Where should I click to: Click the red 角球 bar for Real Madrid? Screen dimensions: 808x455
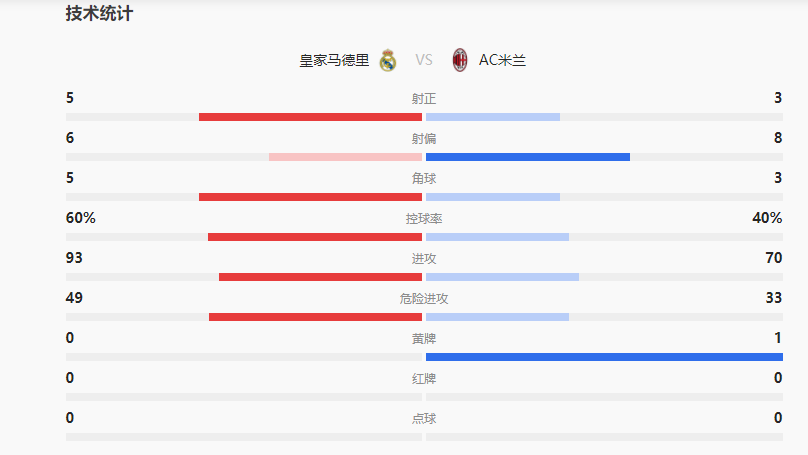pos(310,197)
